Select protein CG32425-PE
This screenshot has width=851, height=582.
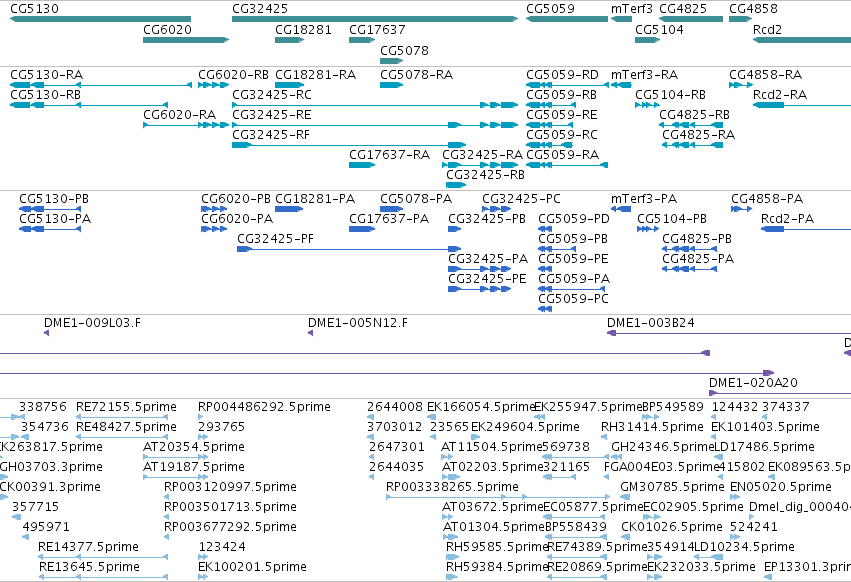click(480, 289)
